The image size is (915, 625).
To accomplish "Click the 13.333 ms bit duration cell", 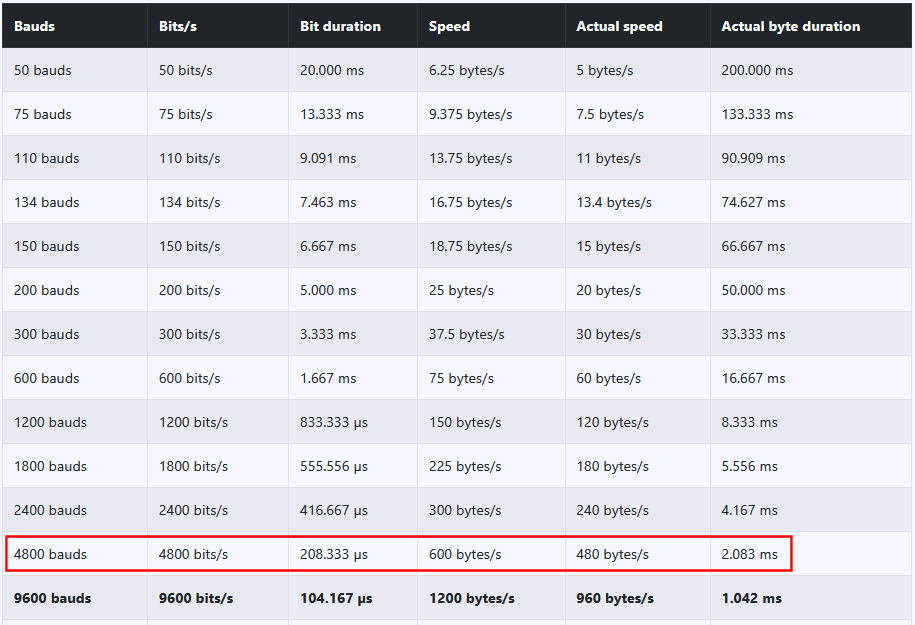I will pos(328,114).
